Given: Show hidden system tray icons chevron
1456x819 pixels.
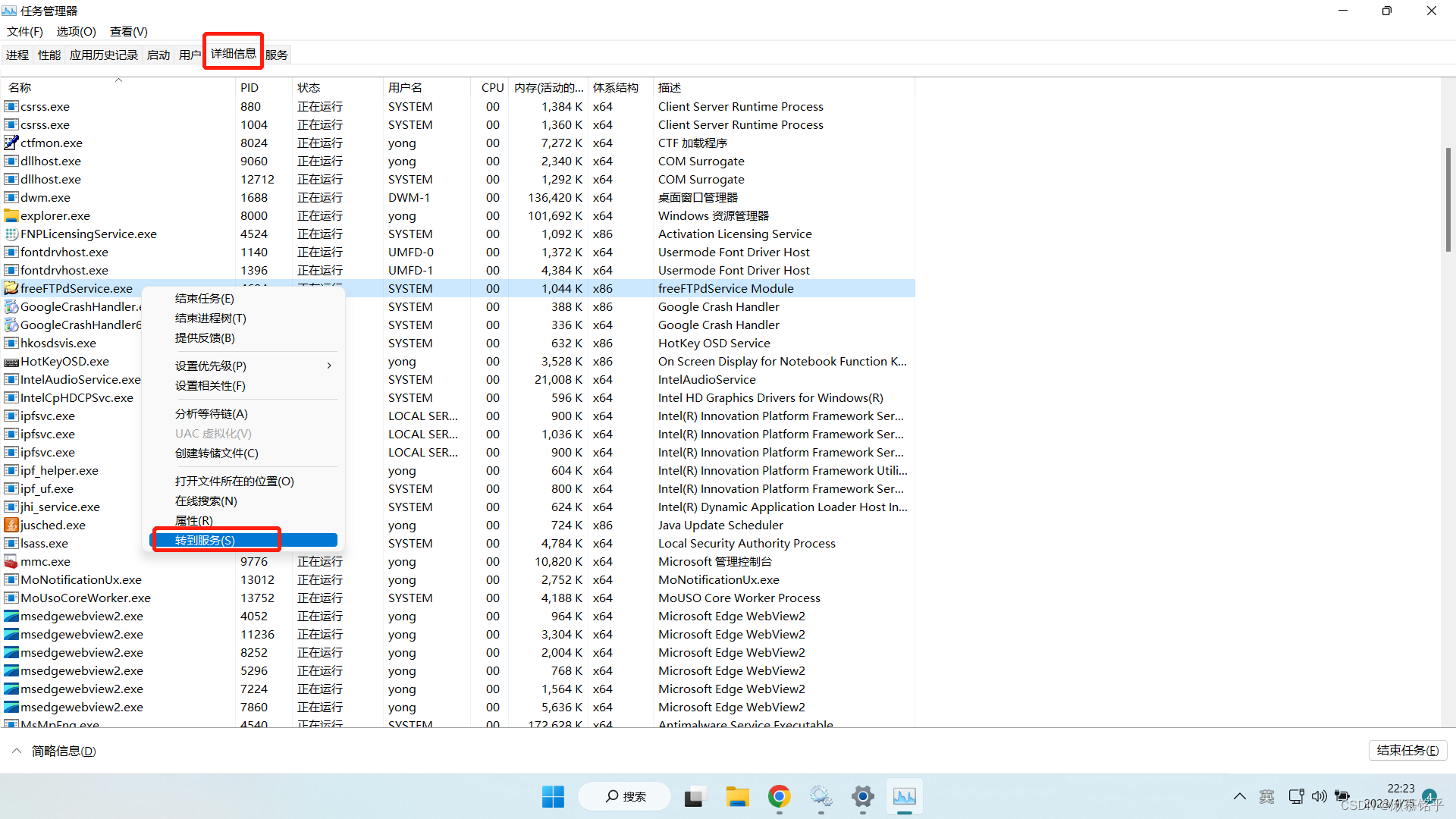Looking at the screenshot, I should coord(1239,796).
